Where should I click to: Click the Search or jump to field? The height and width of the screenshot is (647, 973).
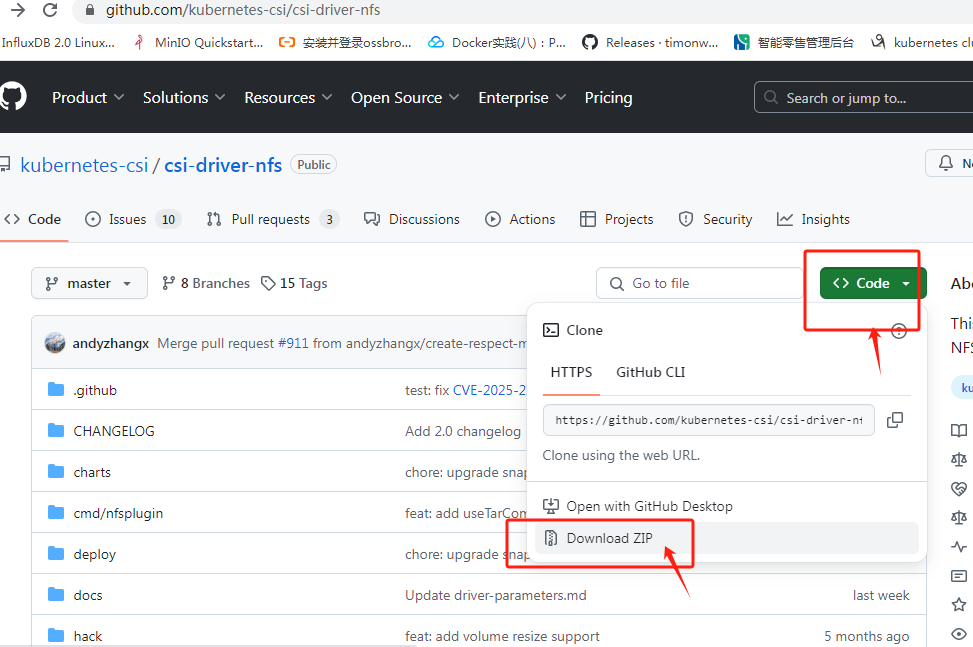863,97
